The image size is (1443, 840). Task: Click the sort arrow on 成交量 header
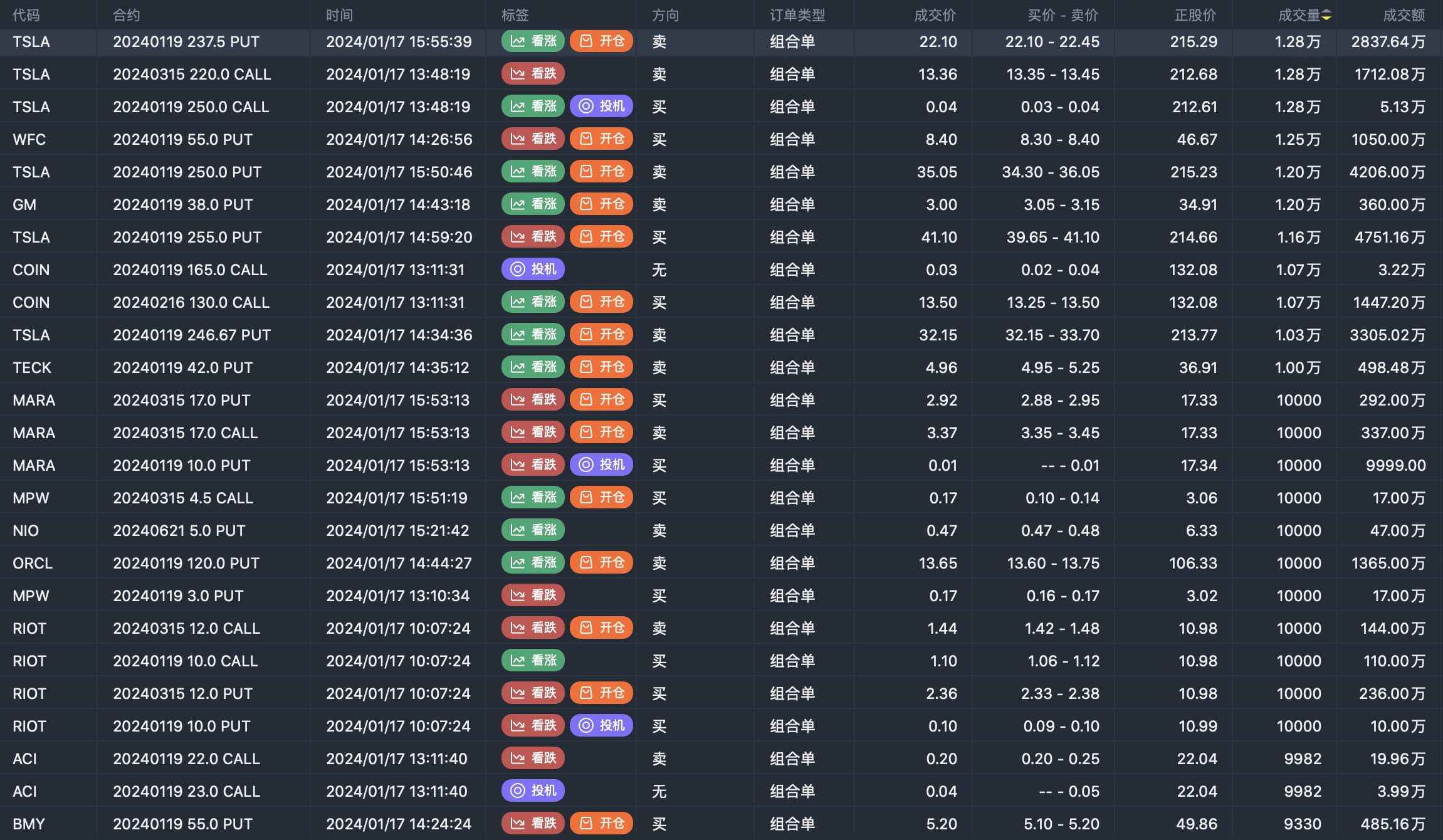[x=1326, y=15]
